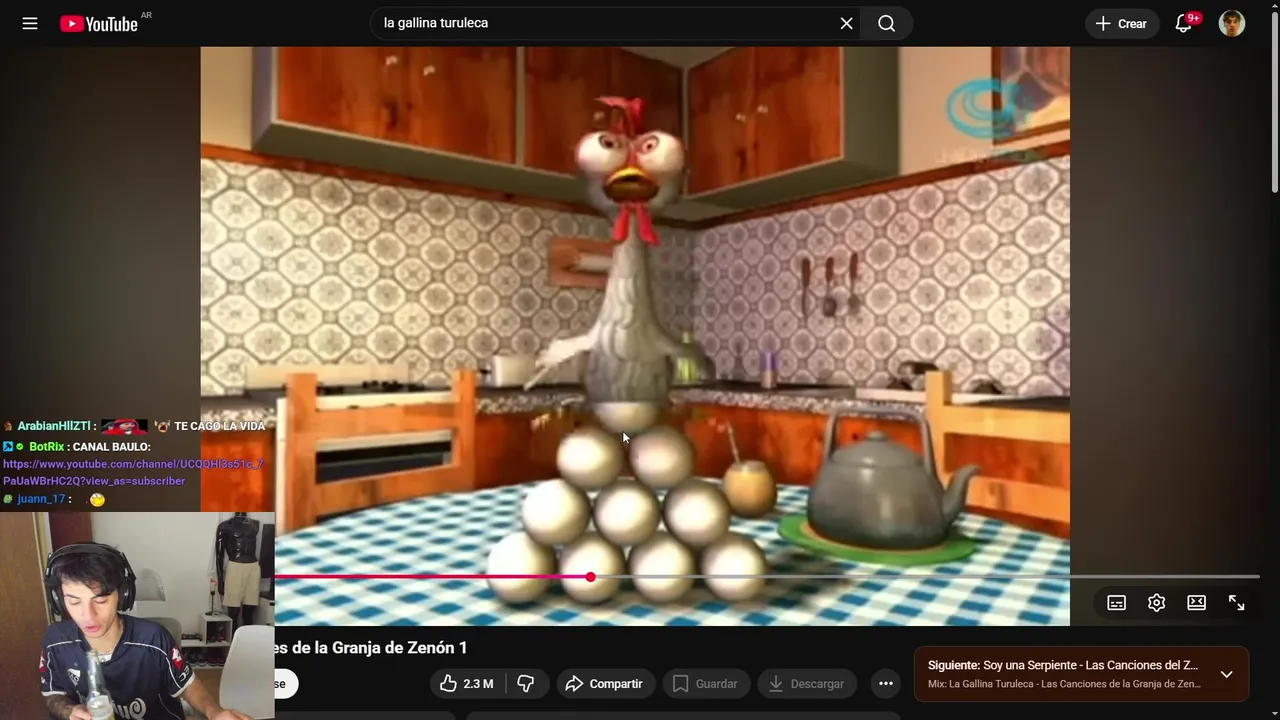Seek using the red progress bar
Viewport: 1280px width, 720px height.
(767, 577)
